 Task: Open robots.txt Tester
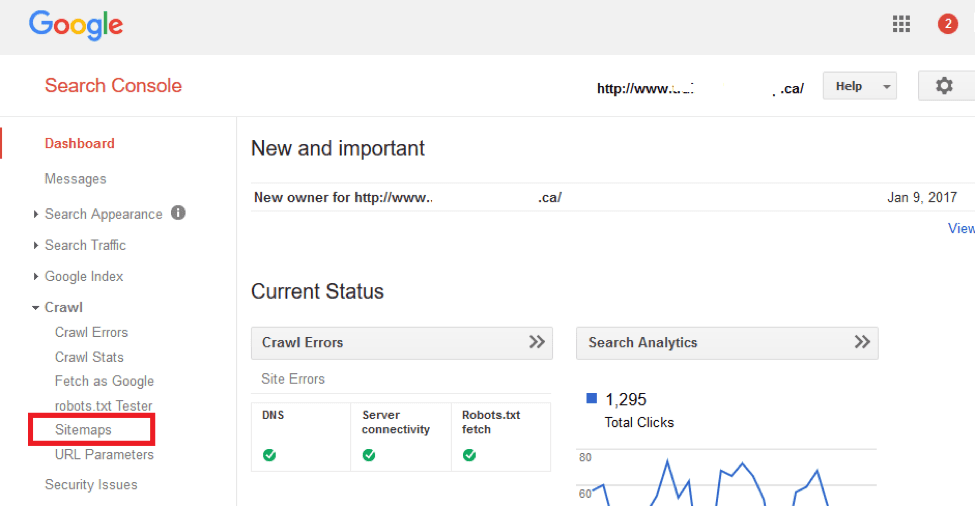click(103, 406)
